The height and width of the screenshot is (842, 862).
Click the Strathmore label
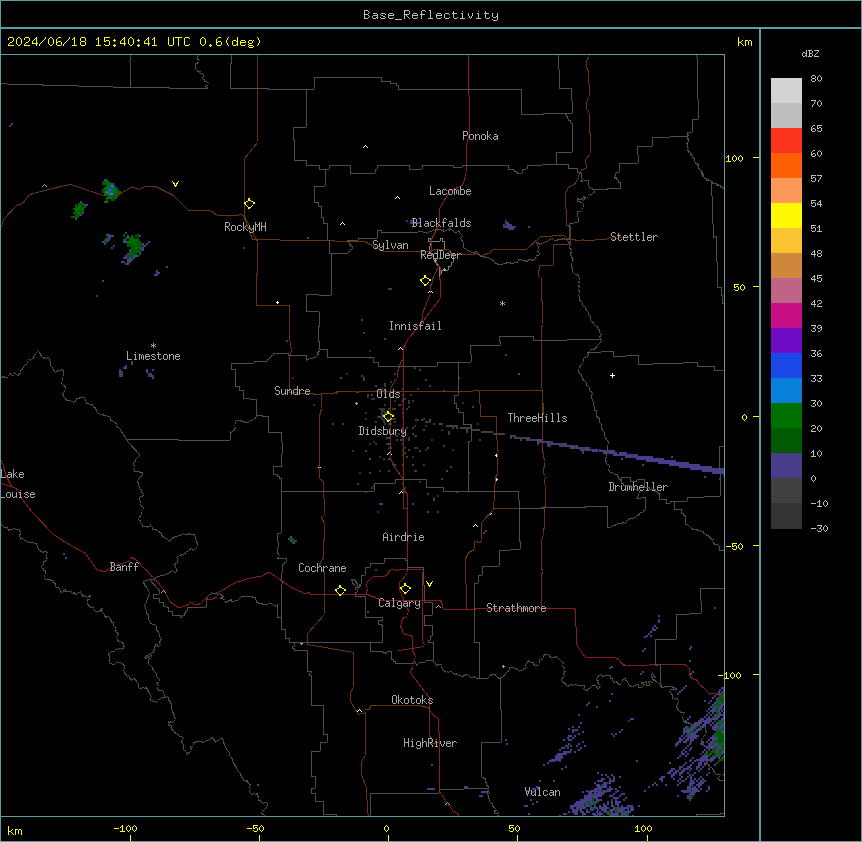(516, 608)
